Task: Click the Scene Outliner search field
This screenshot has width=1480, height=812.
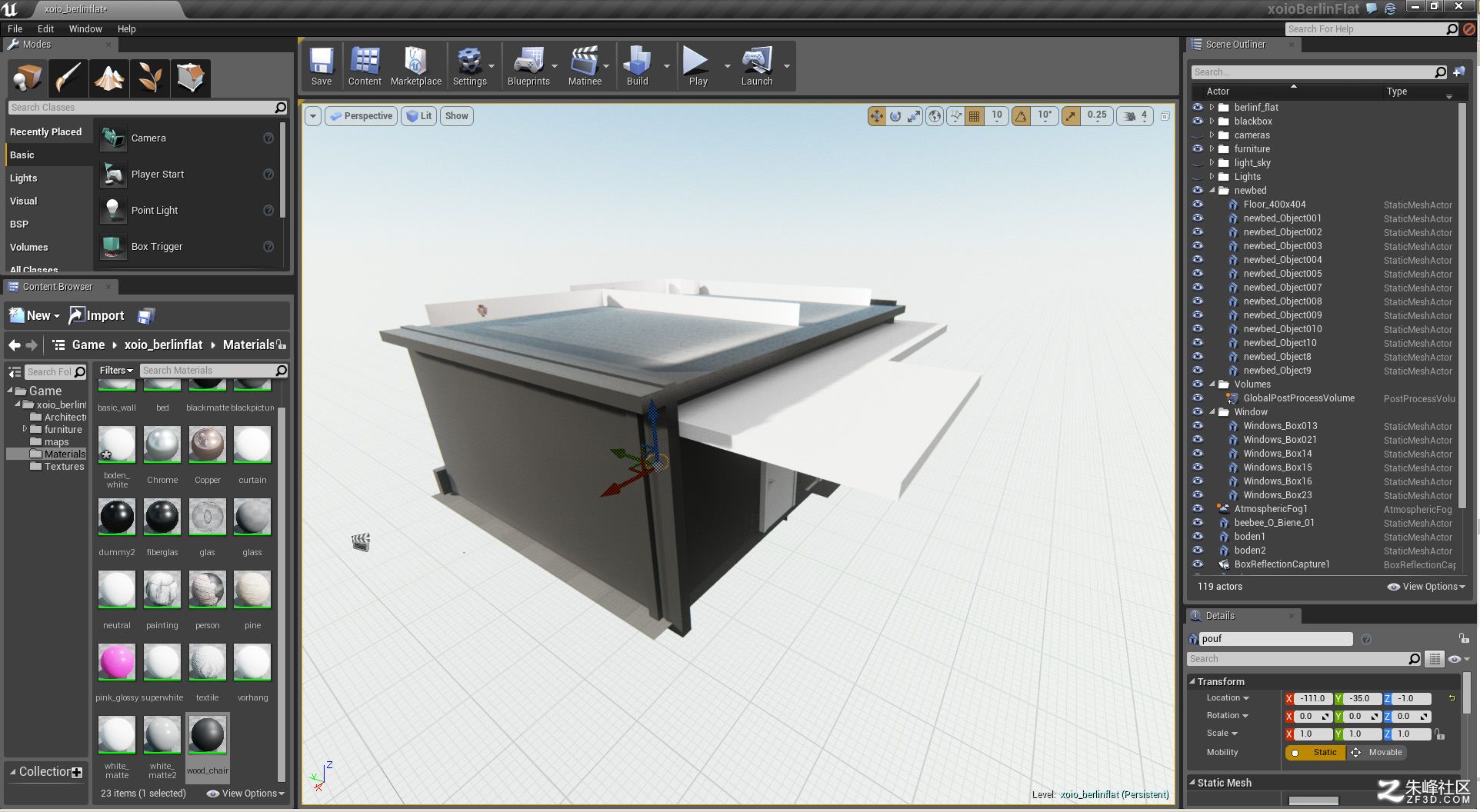Action: (x=1318, y=72)
